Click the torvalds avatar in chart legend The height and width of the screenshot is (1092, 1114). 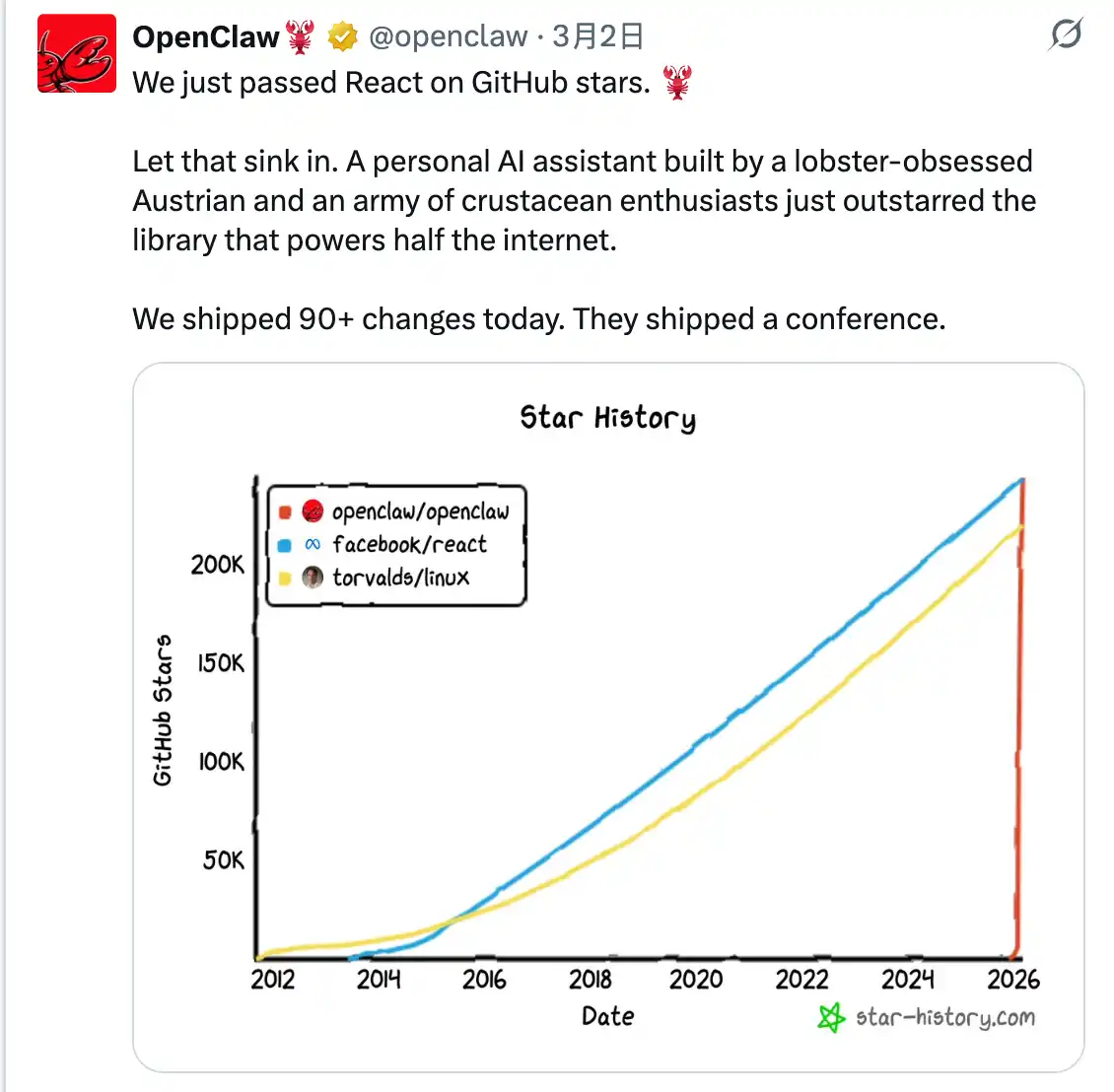pos(313,578)
